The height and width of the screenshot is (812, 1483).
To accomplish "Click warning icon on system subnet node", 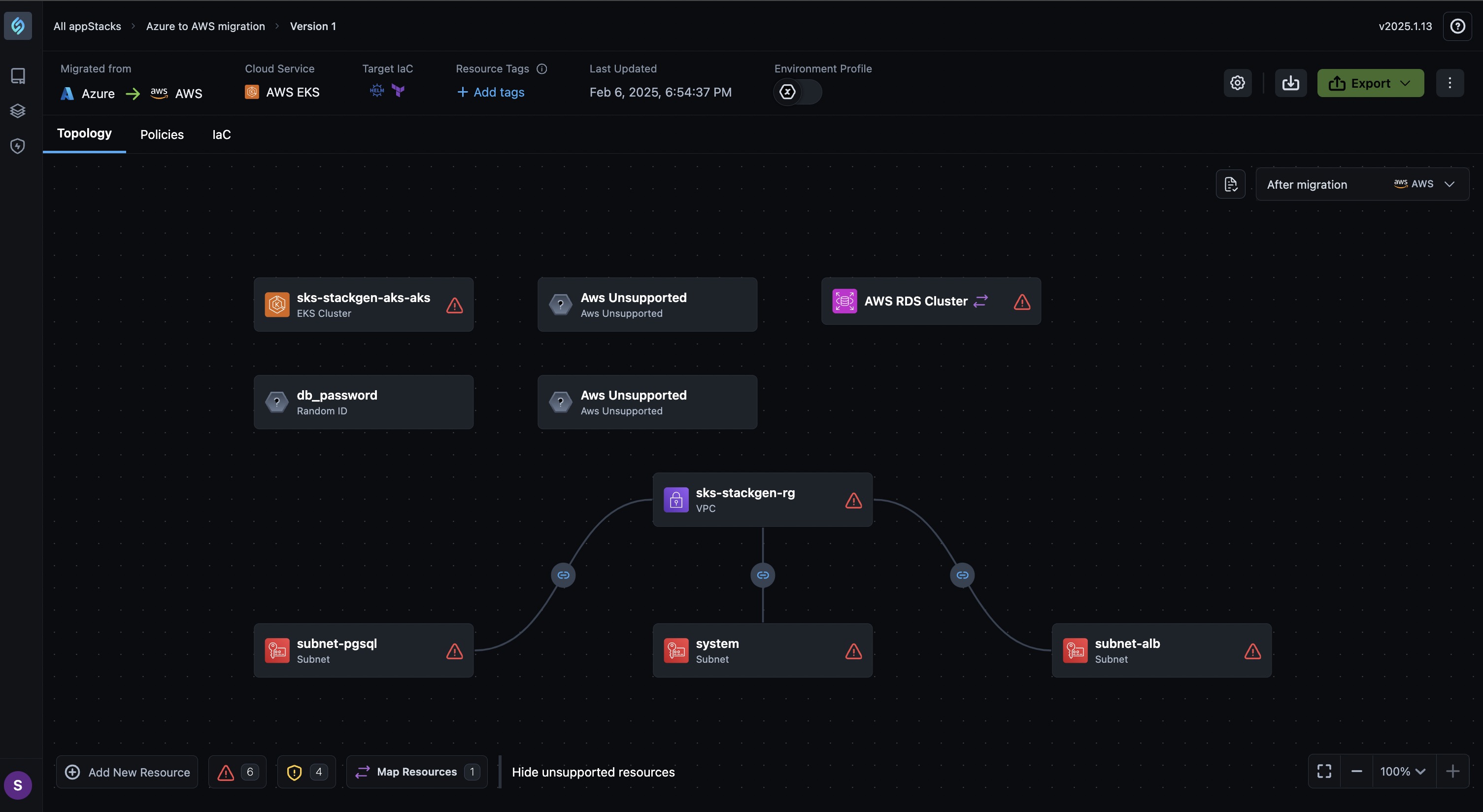I will [x=853, y=651].
